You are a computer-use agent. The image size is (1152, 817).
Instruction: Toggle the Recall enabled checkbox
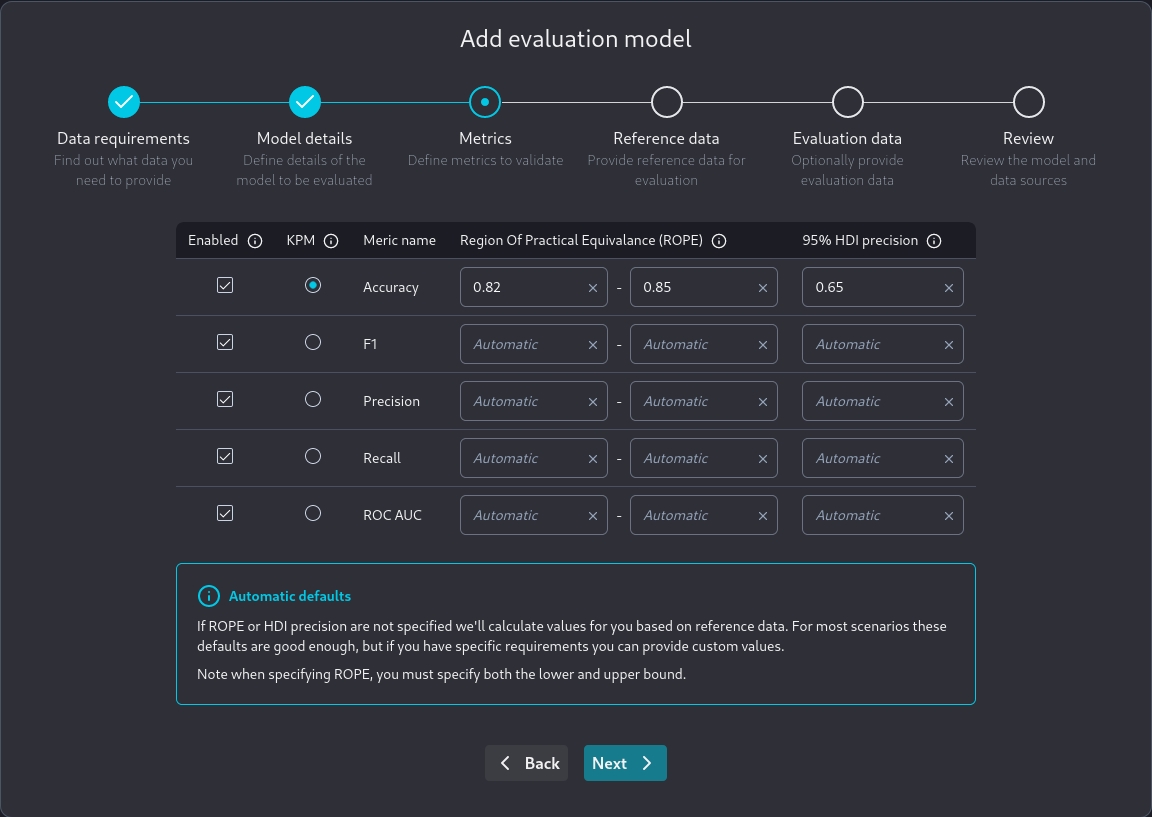pos(225,457)
